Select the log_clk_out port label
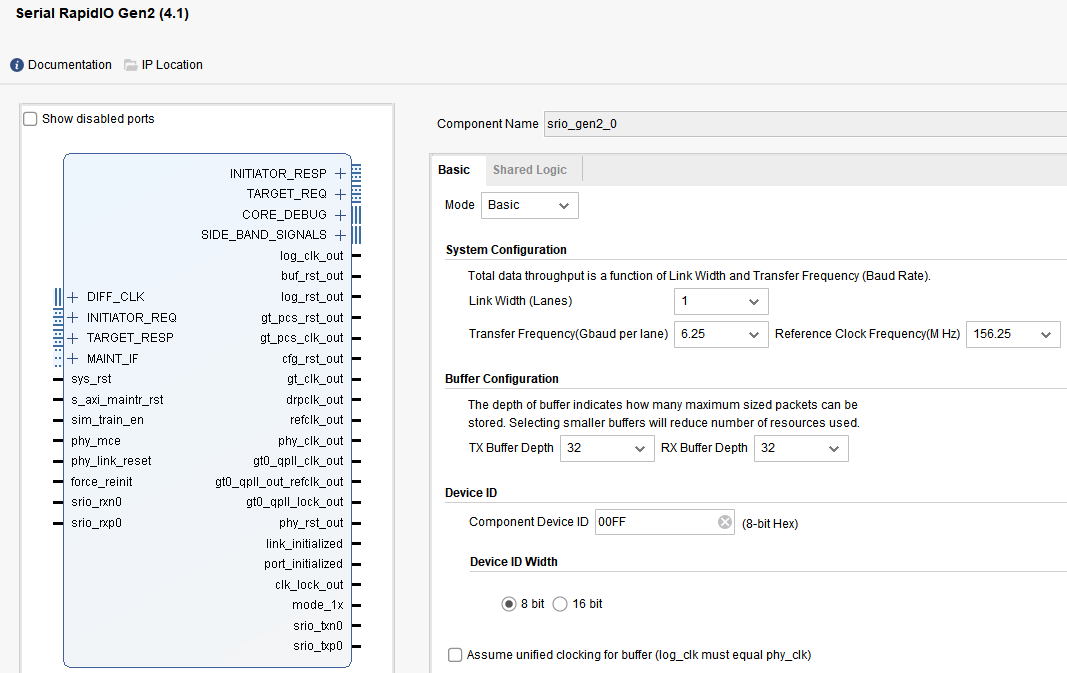 (312, 256)
